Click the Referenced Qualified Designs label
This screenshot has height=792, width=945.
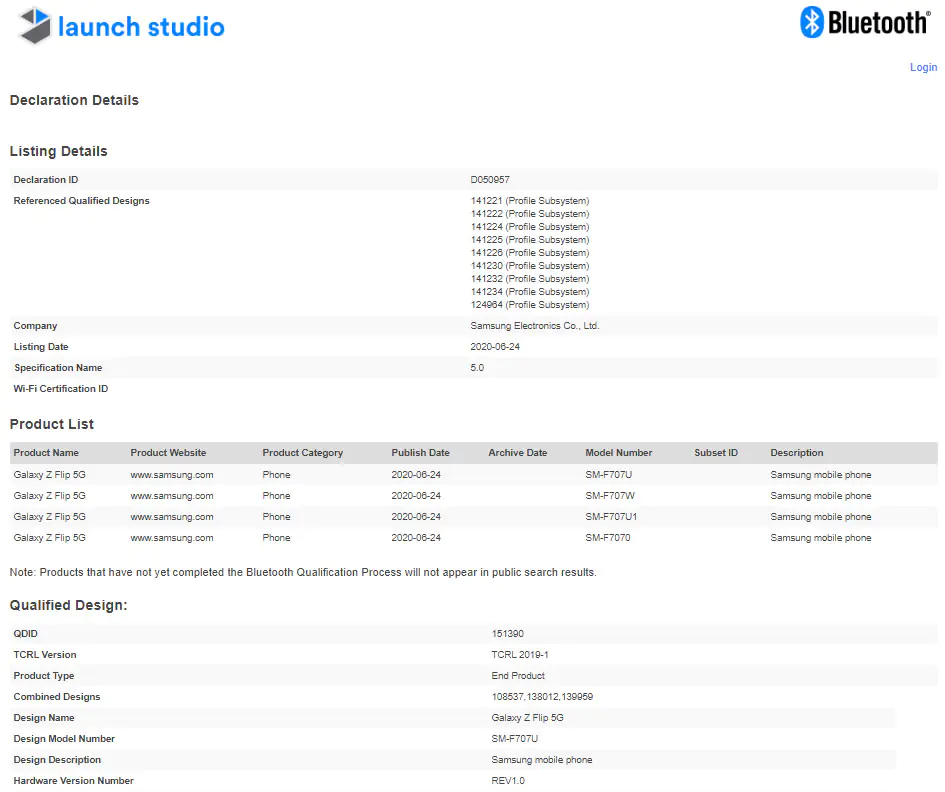click(81, 201)
